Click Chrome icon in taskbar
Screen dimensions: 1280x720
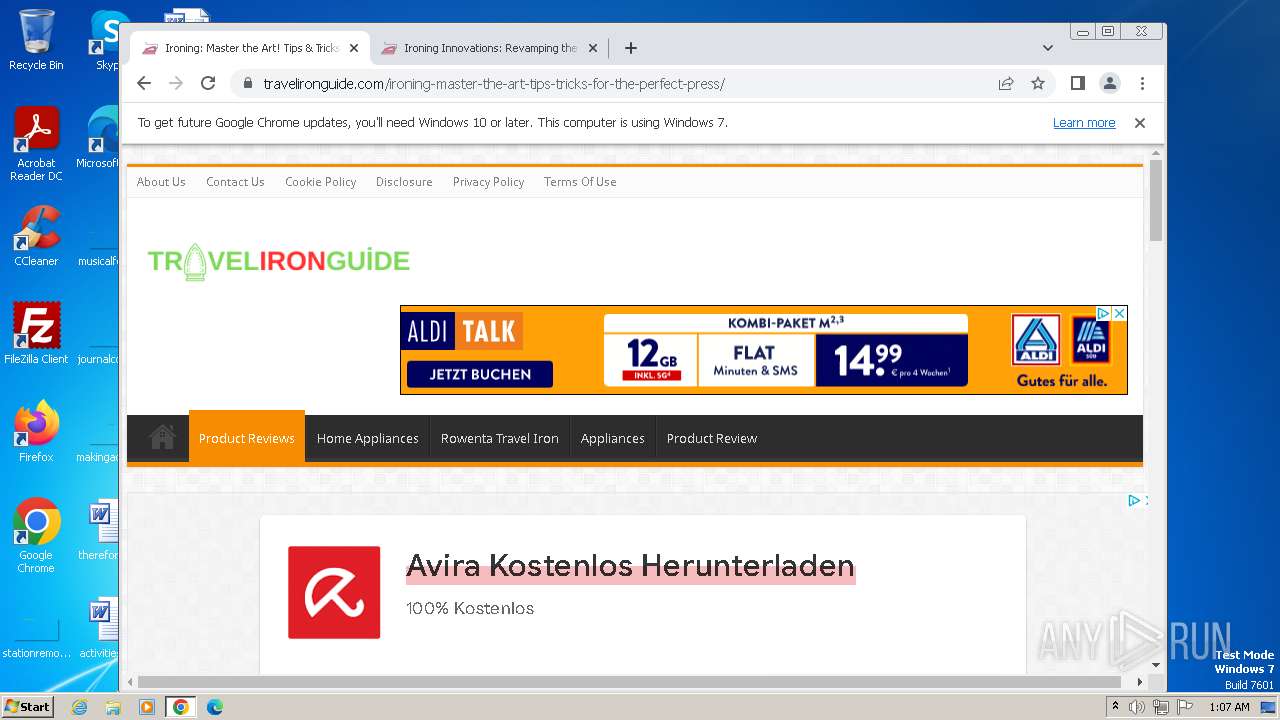(x=180, y=707)
